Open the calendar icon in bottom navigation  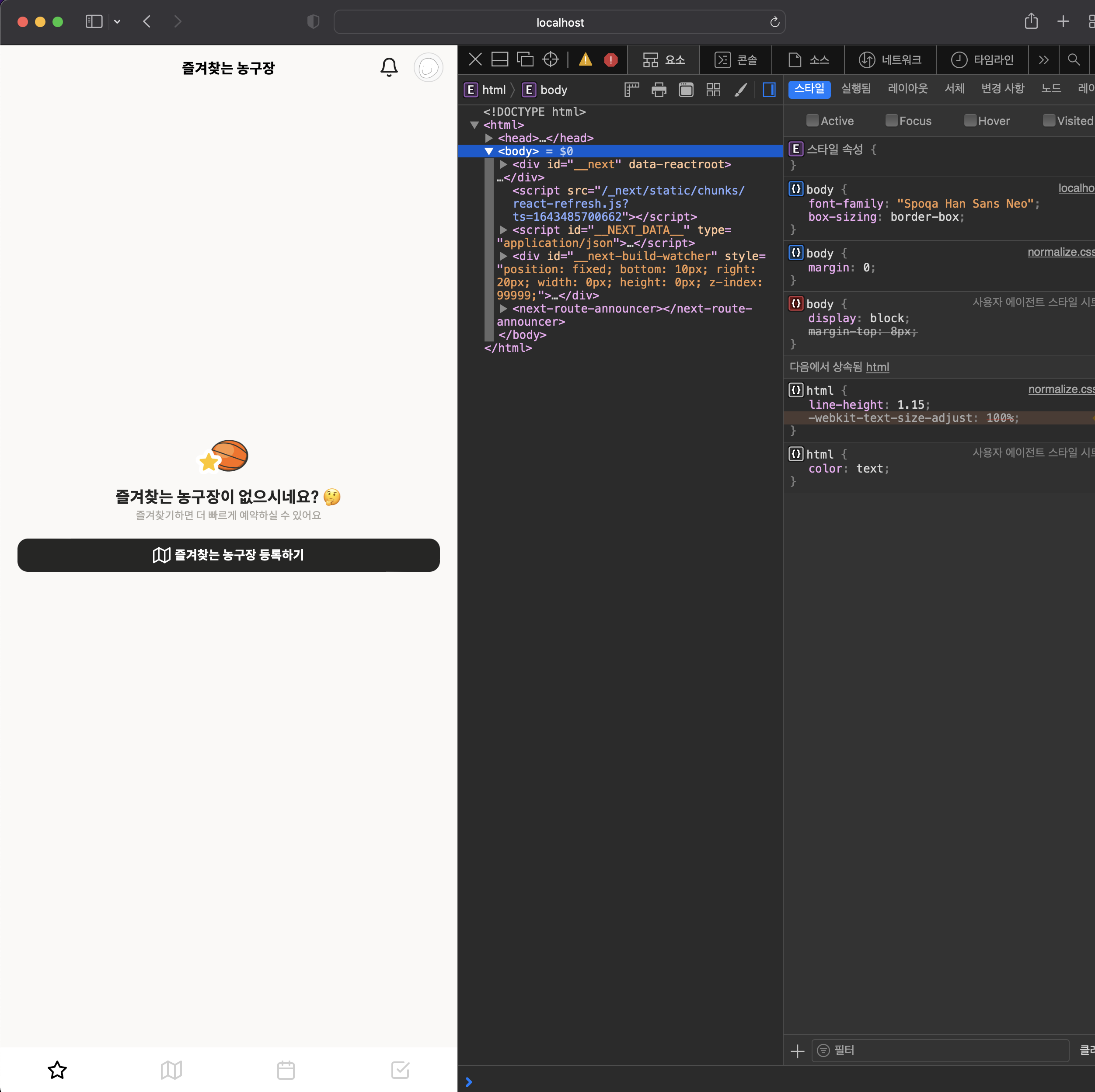[286, 1070]
